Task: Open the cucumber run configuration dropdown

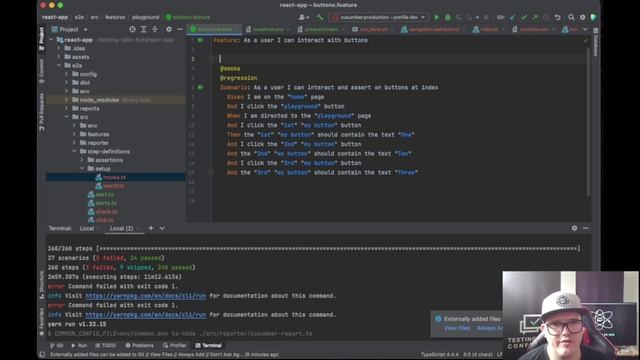Action: click(x=378, y=17)
